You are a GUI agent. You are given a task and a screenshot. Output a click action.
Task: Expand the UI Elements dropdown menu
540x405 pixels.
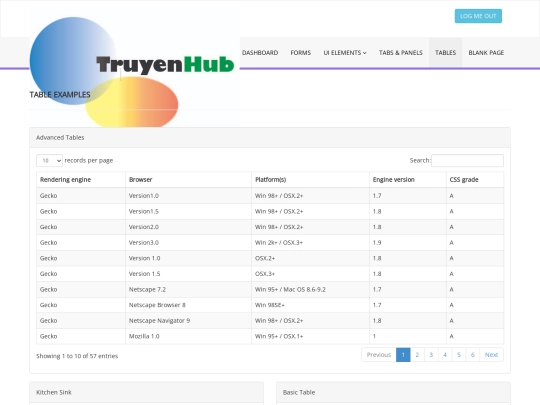point(345,53)
